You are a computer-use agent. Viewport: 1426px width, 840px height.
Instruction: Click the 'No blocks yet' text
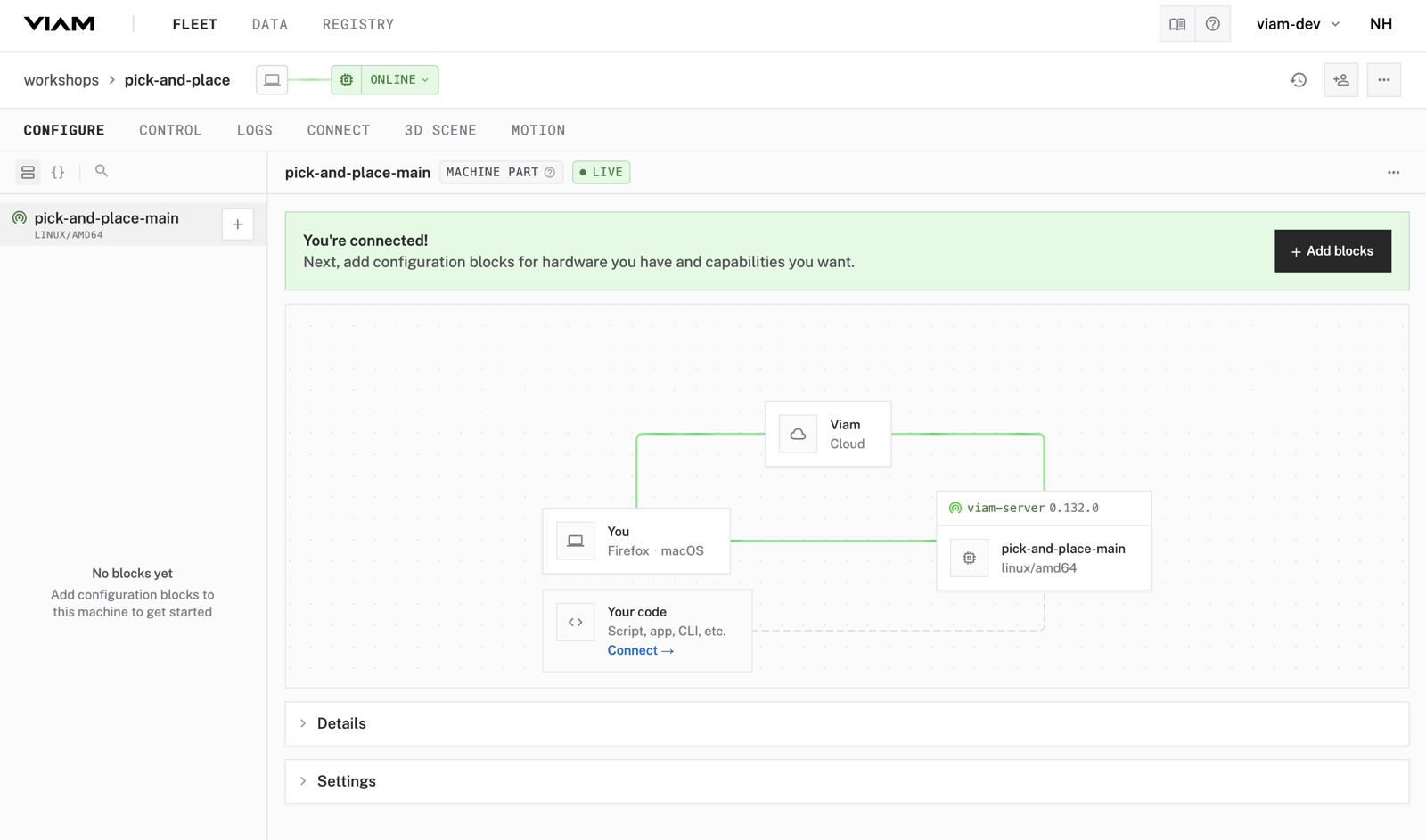132,574
